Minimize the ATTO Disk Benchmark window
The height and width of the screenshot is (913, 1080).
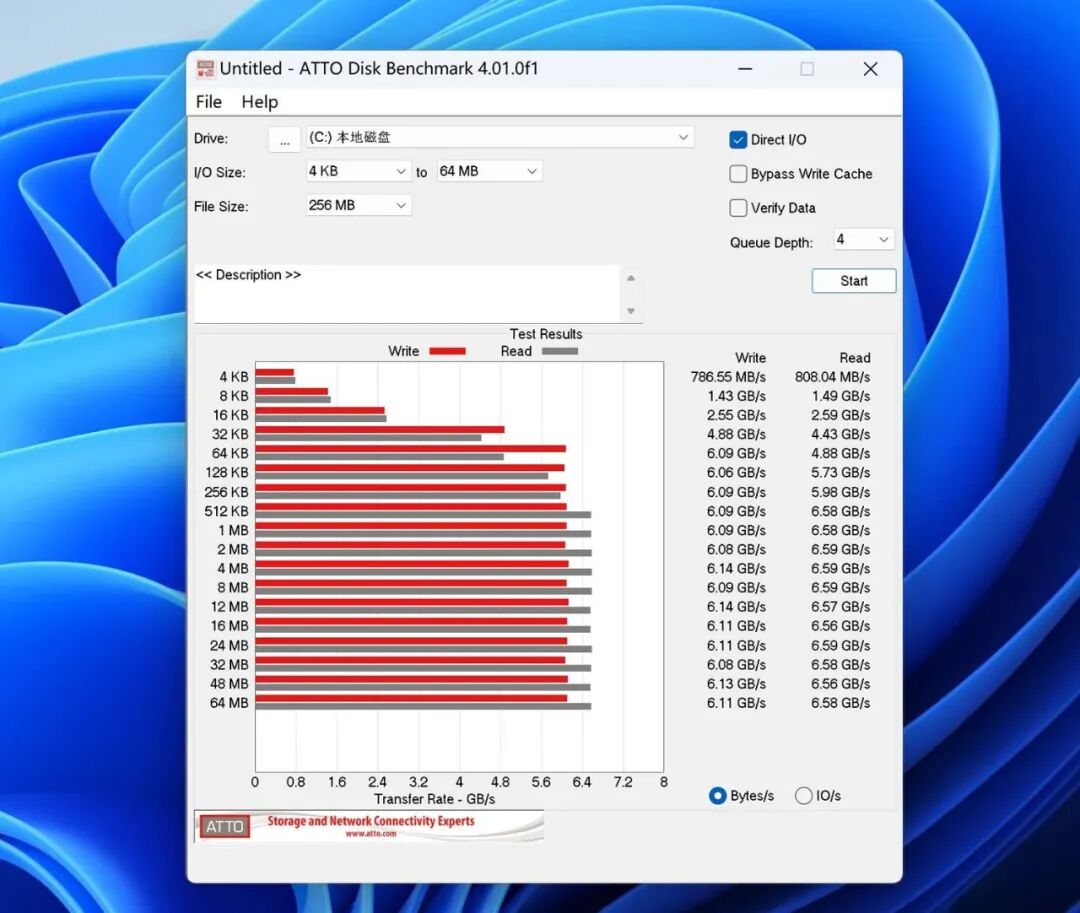[x=745, y=69]
